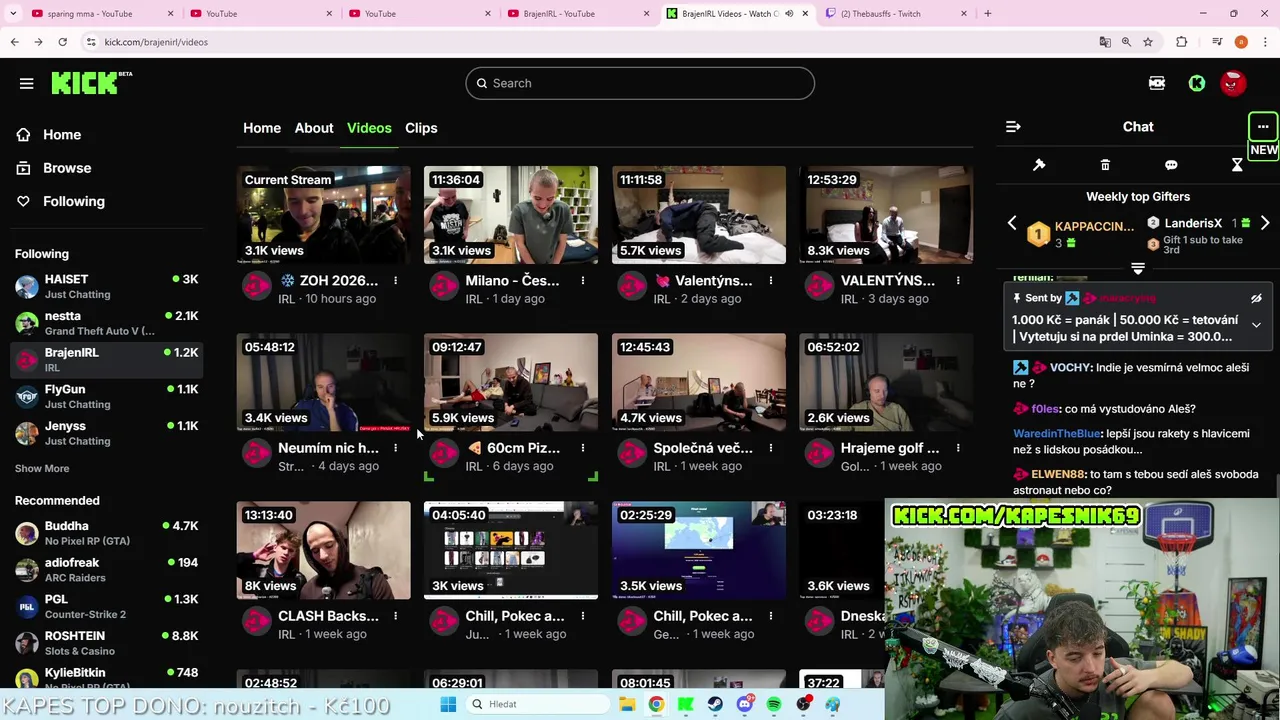Switch to the Home channel tab
The height and width of the screenshot is (720, 1280).
tap(262, 128)
